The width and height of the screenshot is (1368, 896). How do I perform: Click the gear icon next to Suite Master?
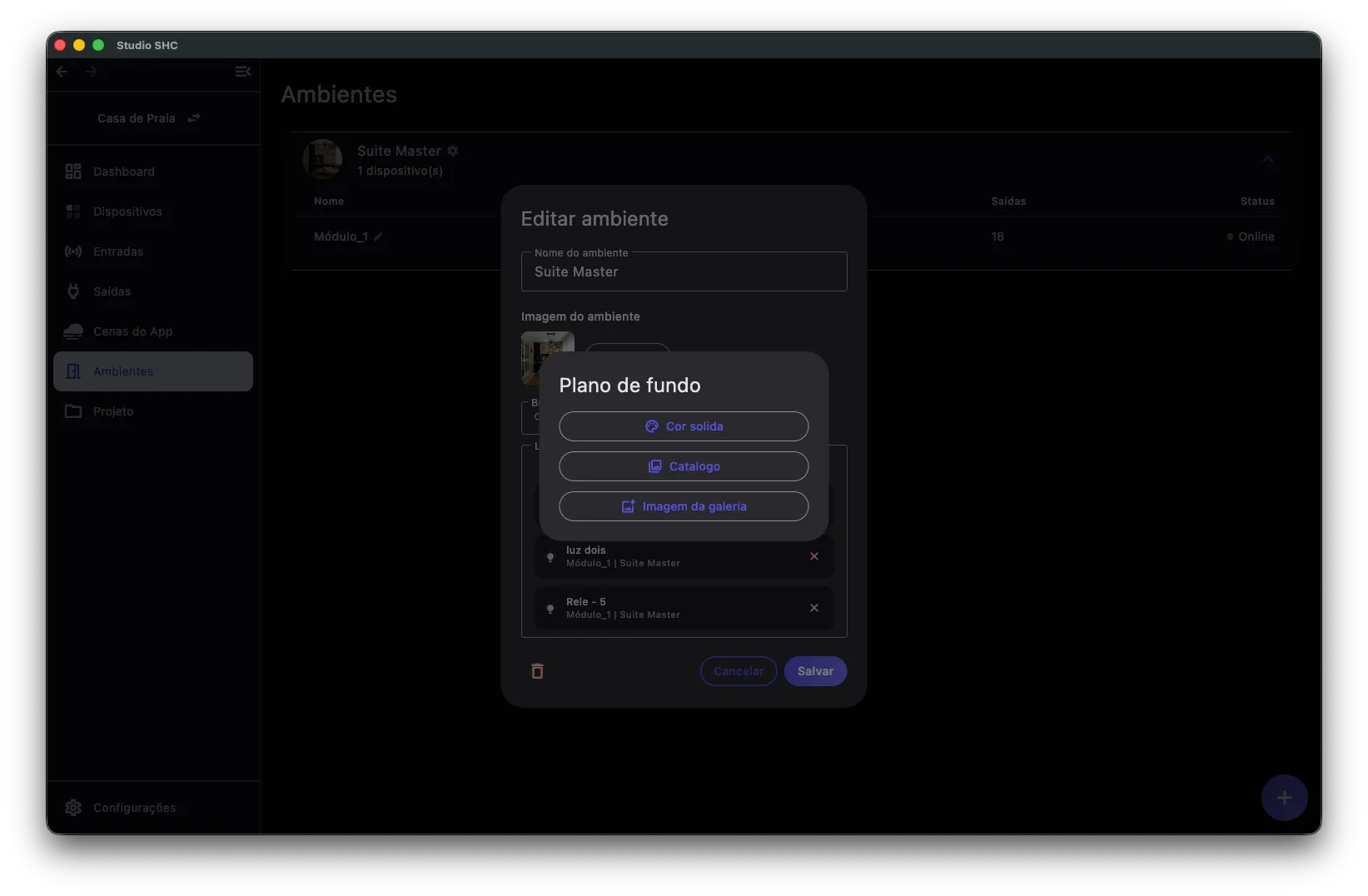click(x=453, y=151)
